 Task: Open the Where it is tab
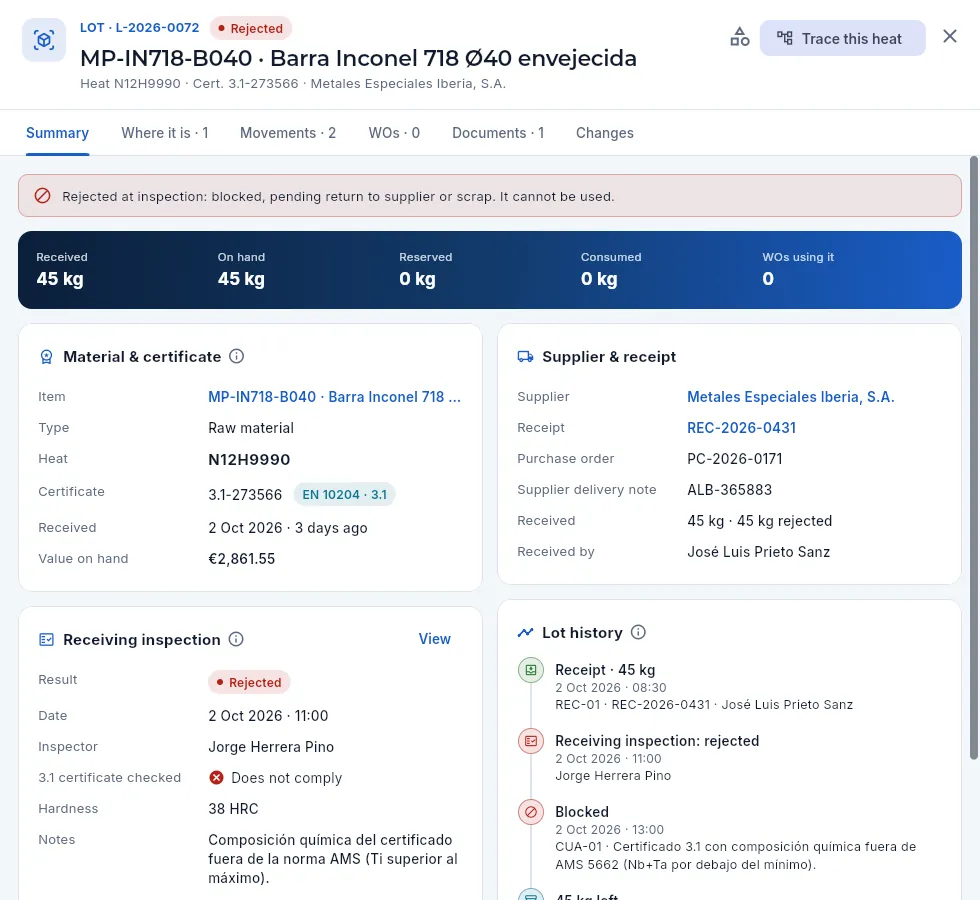[165, 133]
